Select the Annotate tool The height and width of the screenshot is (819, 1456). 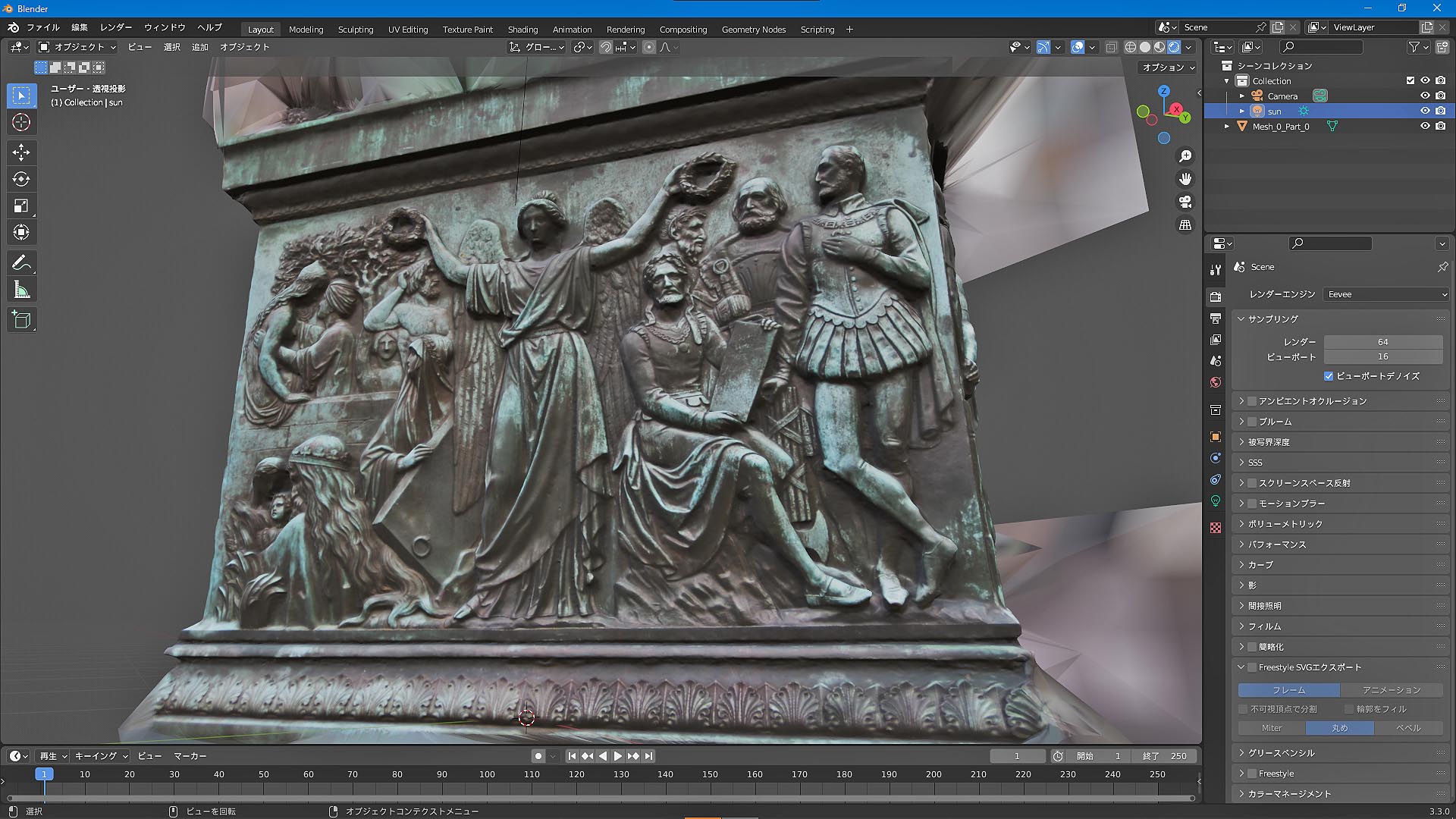click(x=21, y=263)
